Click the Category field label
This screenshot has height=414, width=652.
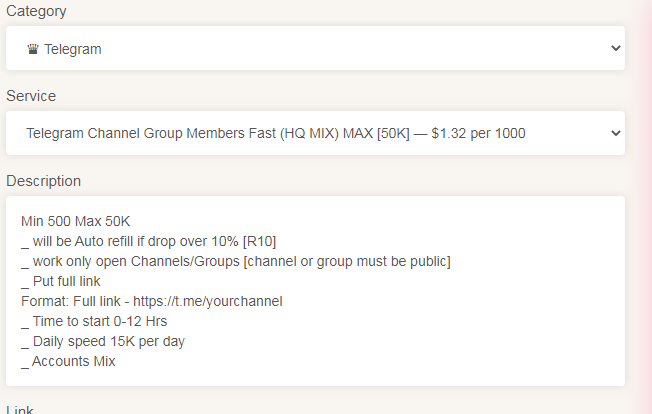38,11
